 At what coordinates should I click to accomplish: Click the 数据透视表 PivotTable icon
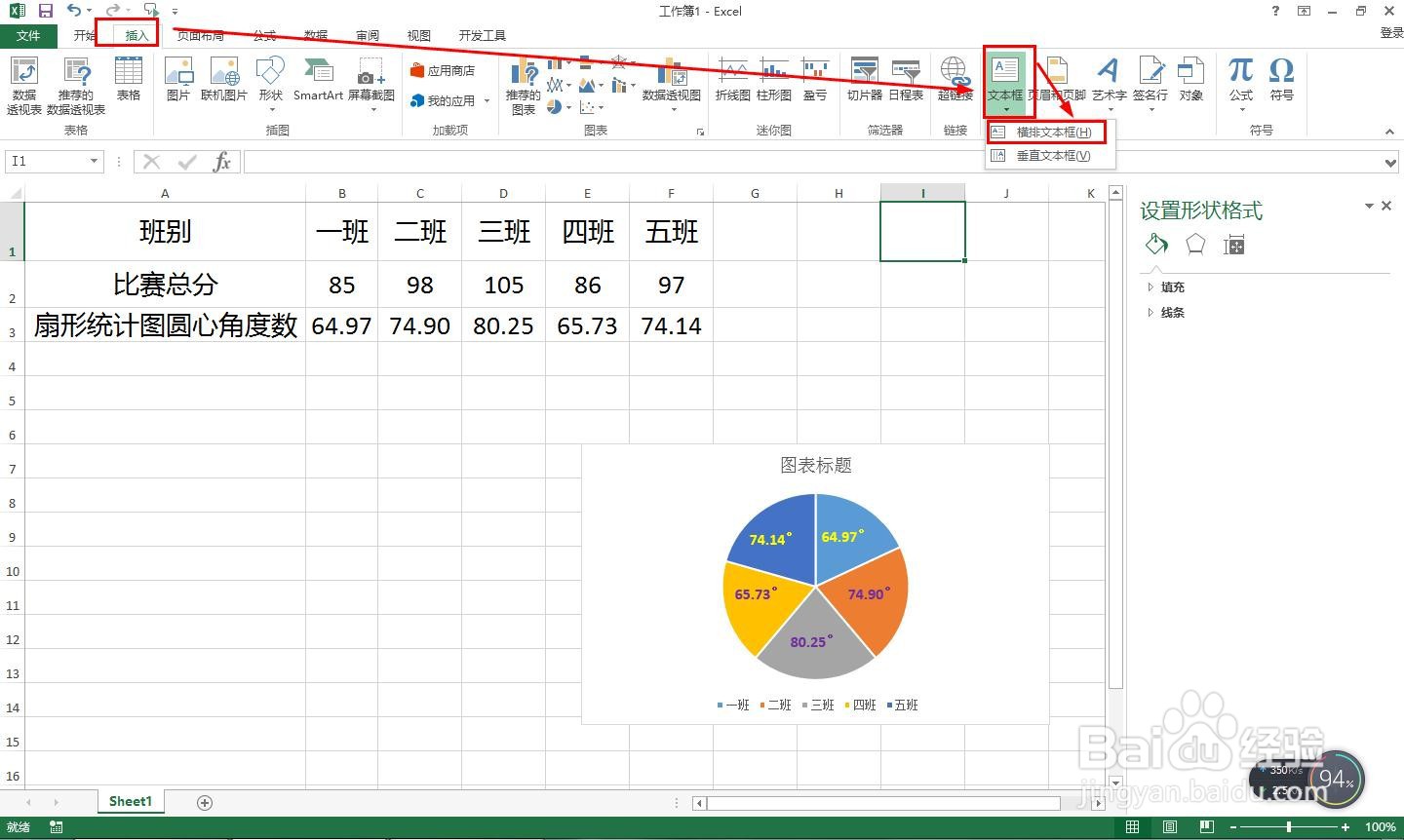(x=24, y=86)
